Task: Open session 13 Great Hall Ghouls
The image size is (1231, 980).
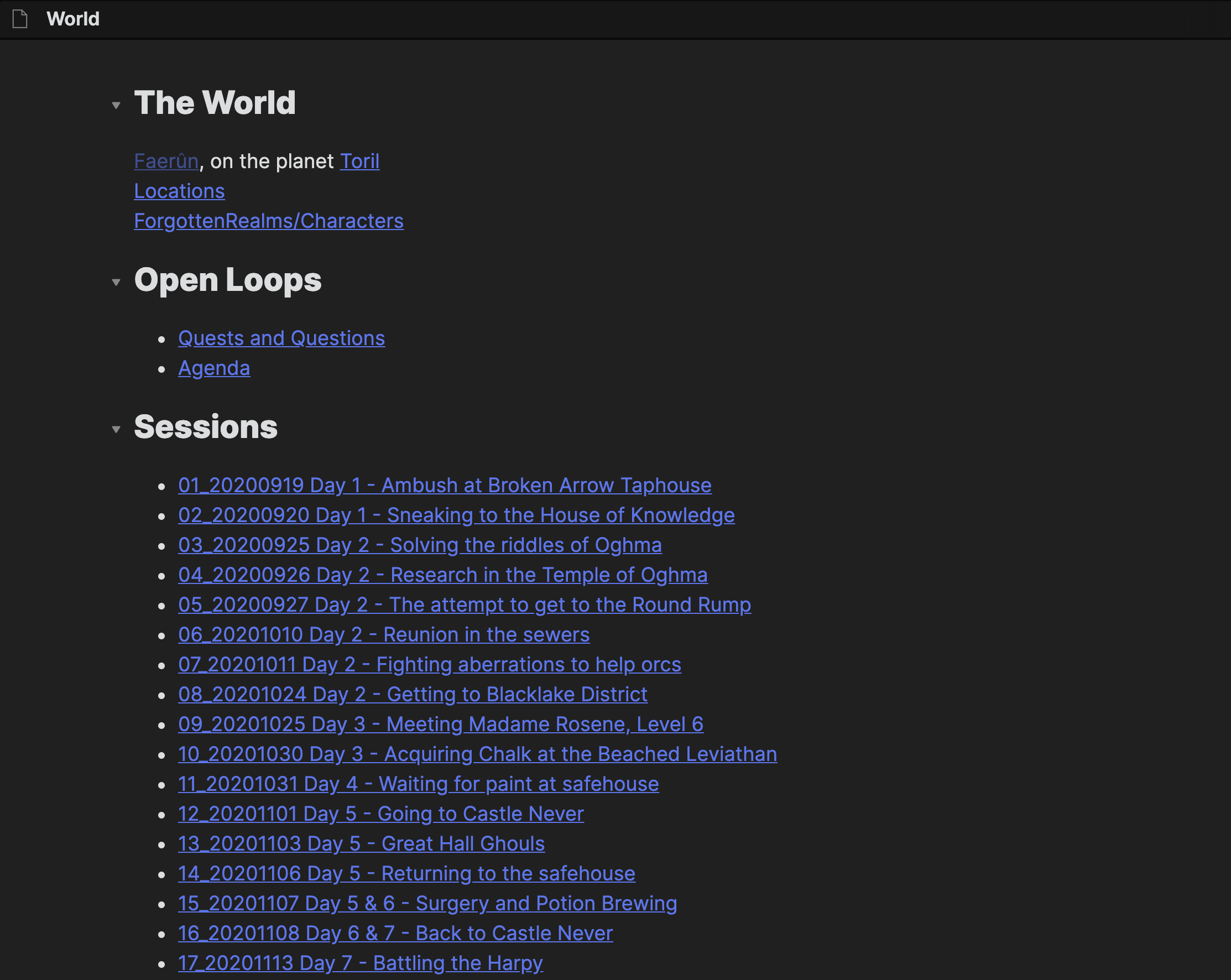Action: tap(362, 843)
